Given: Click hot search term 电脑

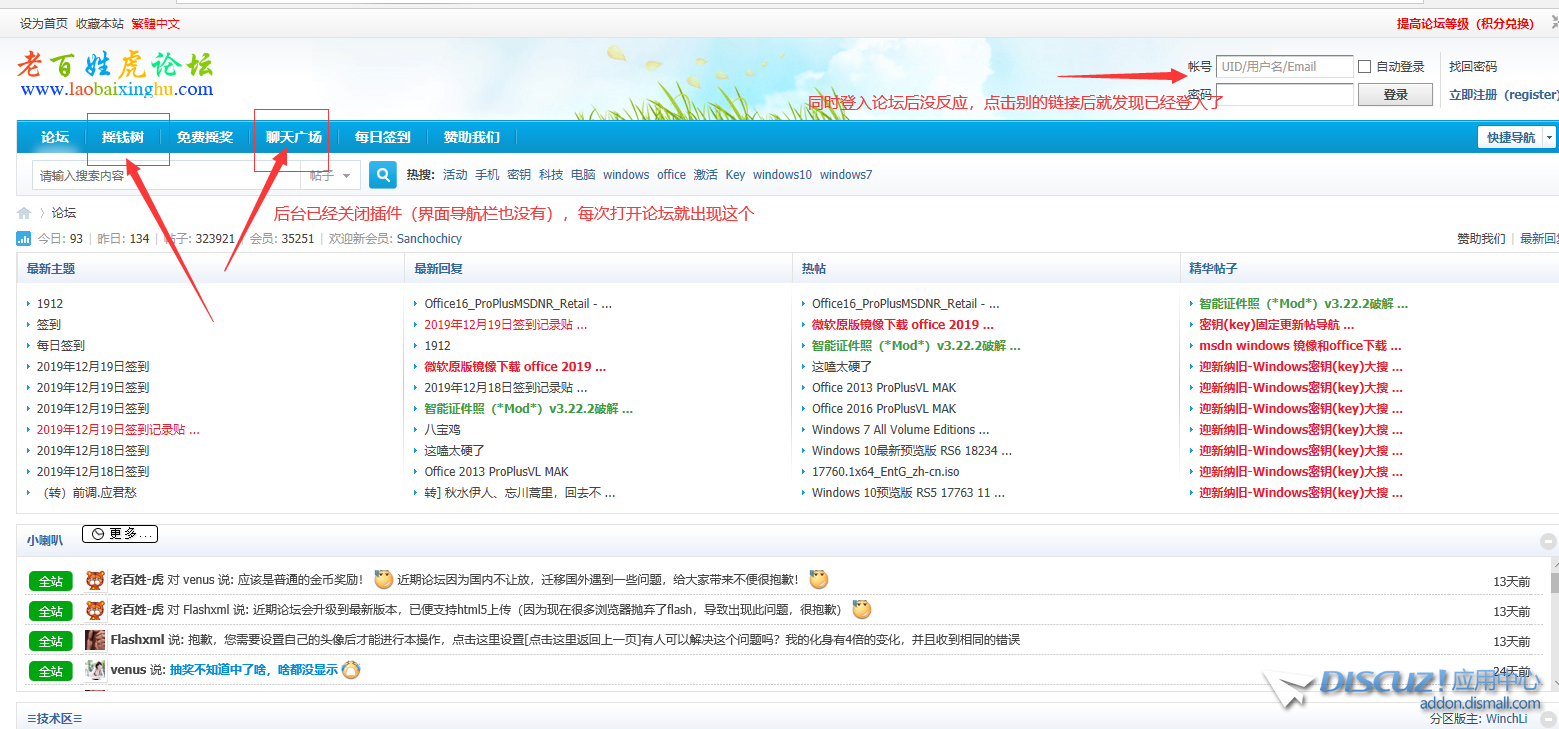Looking at the screenshot, I should [583, 175].
